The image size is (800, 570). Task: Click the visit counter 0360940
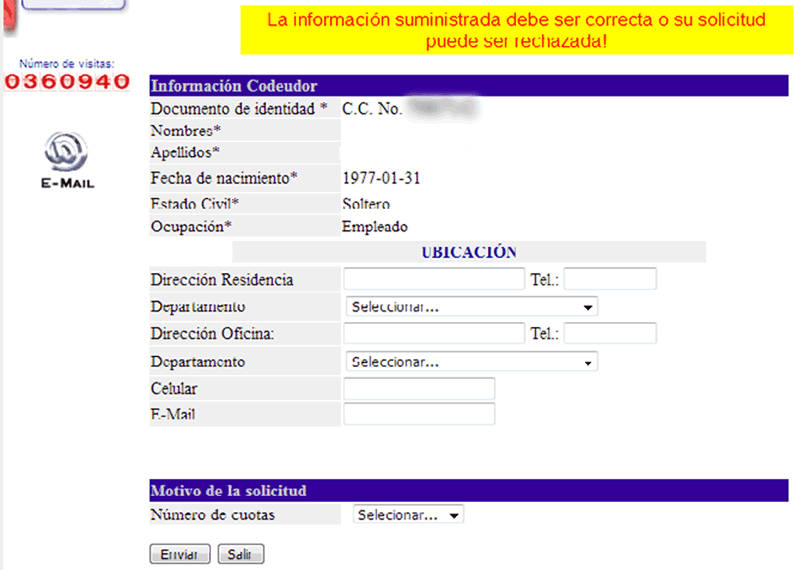pos(67,82)
